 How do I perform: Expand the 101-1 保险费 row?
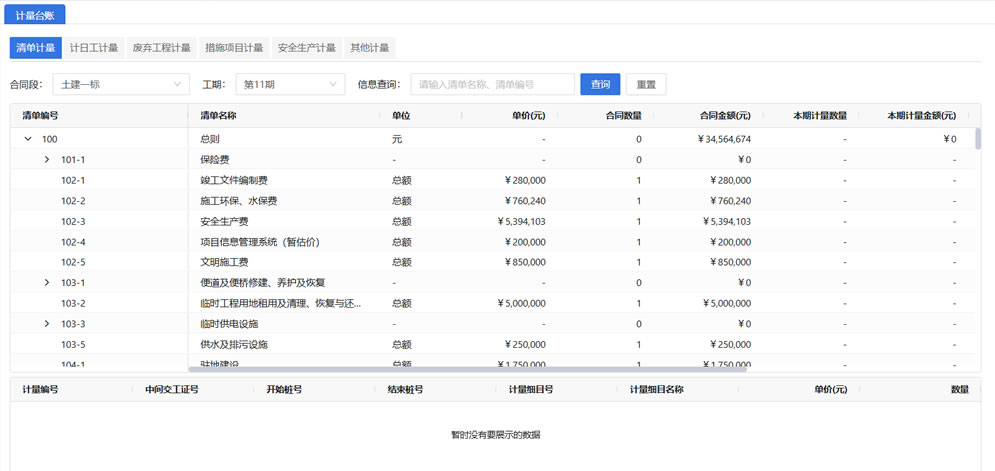click(47, 160)
